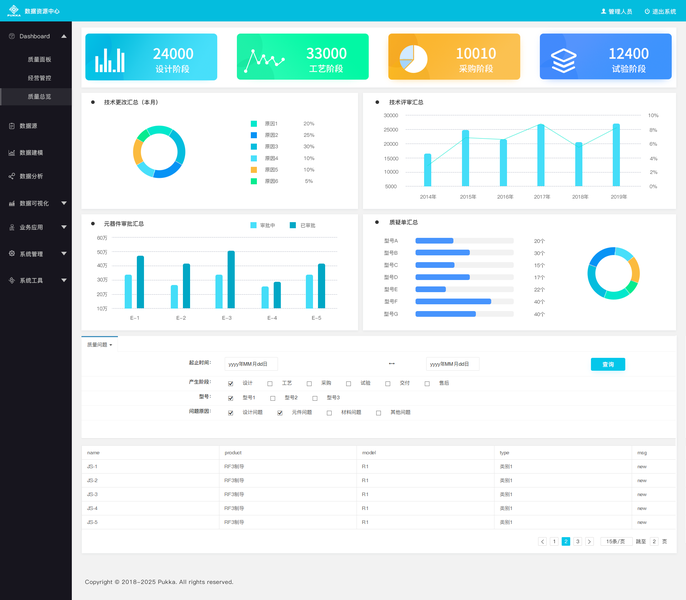The height and width of the screenshot is (600, 686).
Task: Uncheck the 元件问题 checkbox
Action: click(280, 413)
